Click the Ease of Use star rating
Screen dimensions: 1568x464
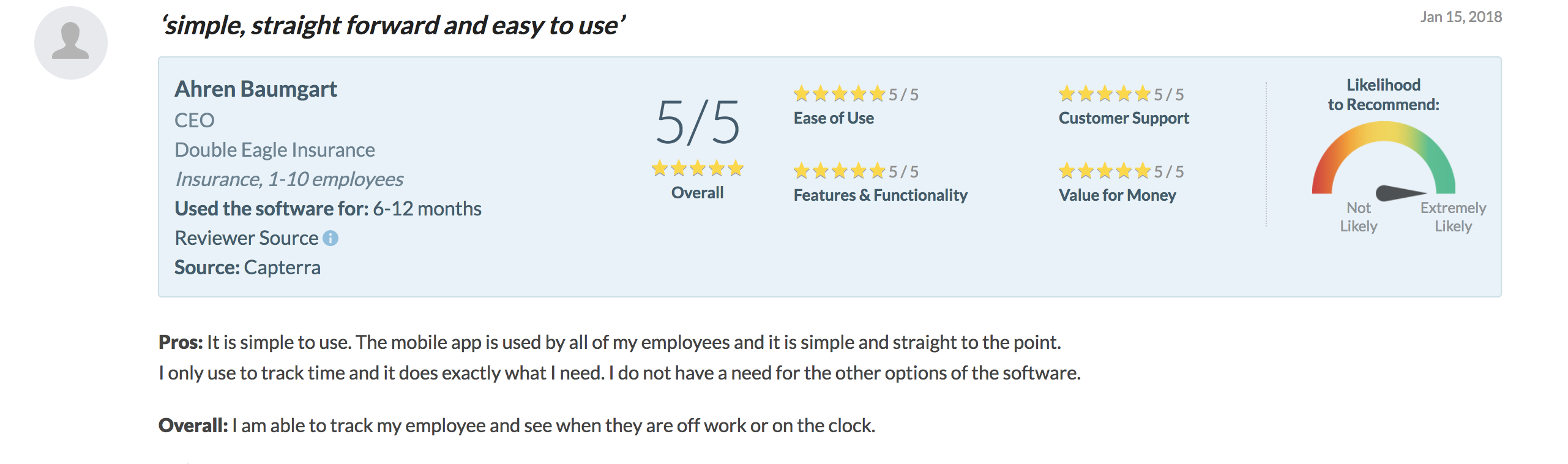tap(839, 94)
